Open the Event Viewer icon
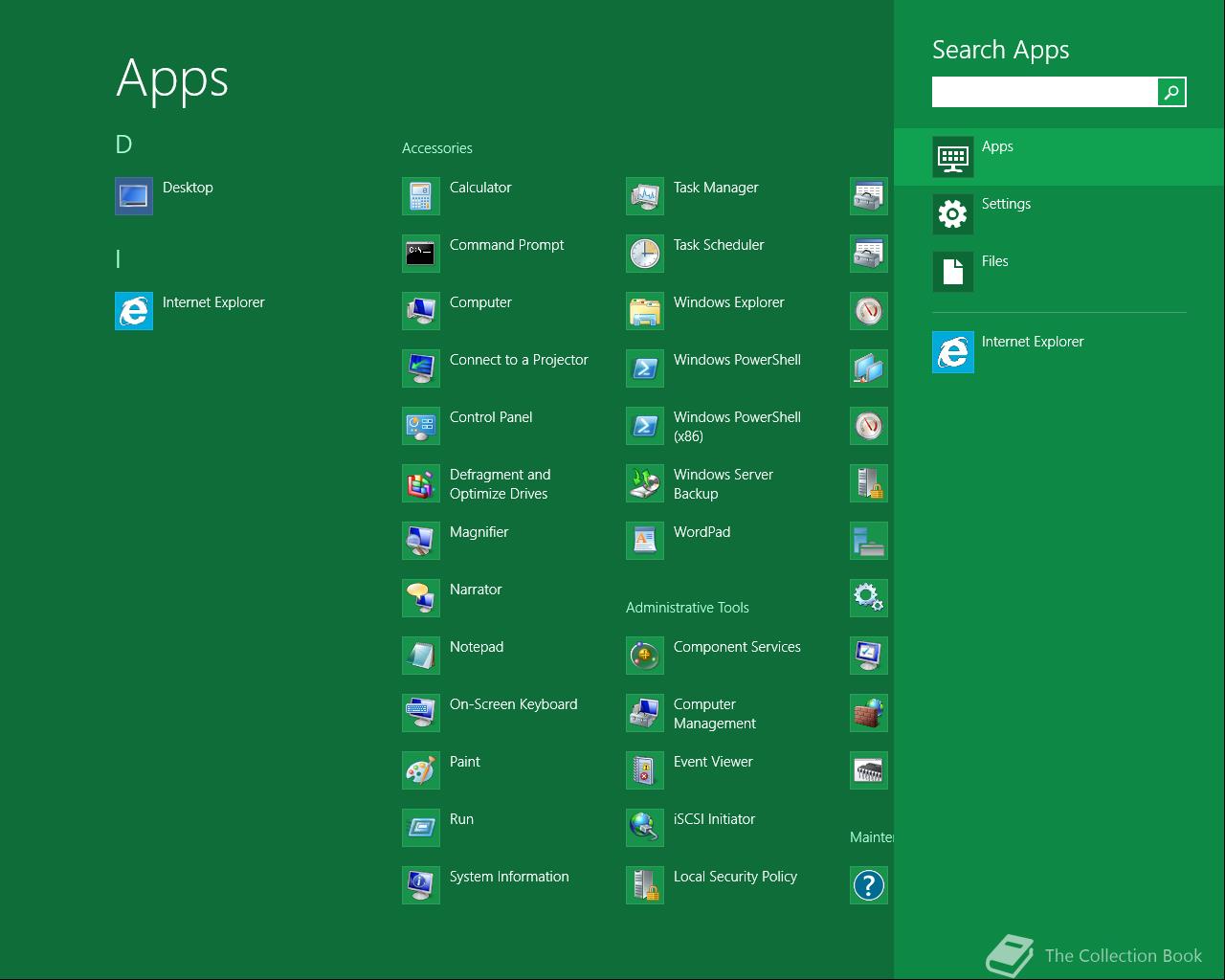1225x980 pixels. tap(645, 770)
